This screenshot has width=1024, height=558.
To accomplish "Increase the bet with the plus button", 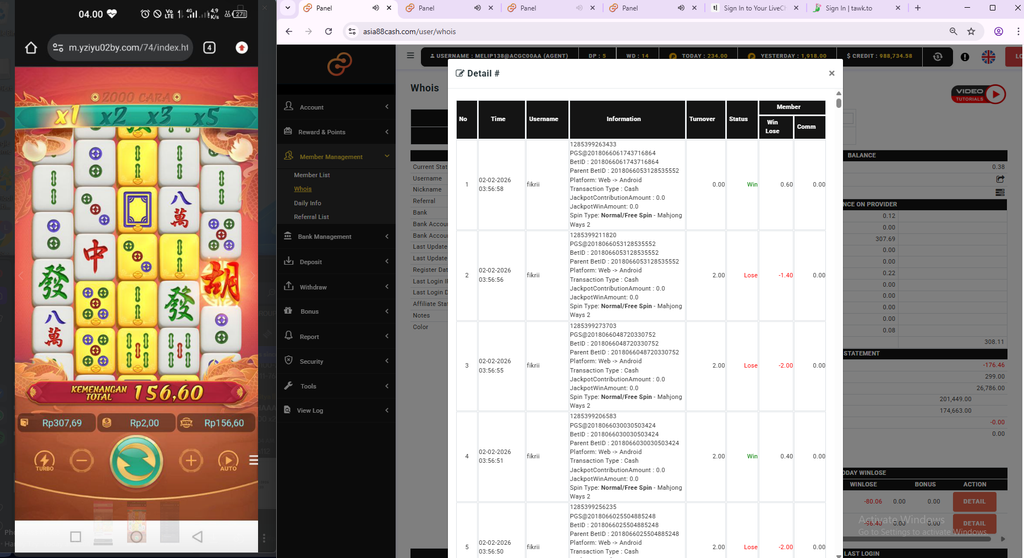I will 191,461.
